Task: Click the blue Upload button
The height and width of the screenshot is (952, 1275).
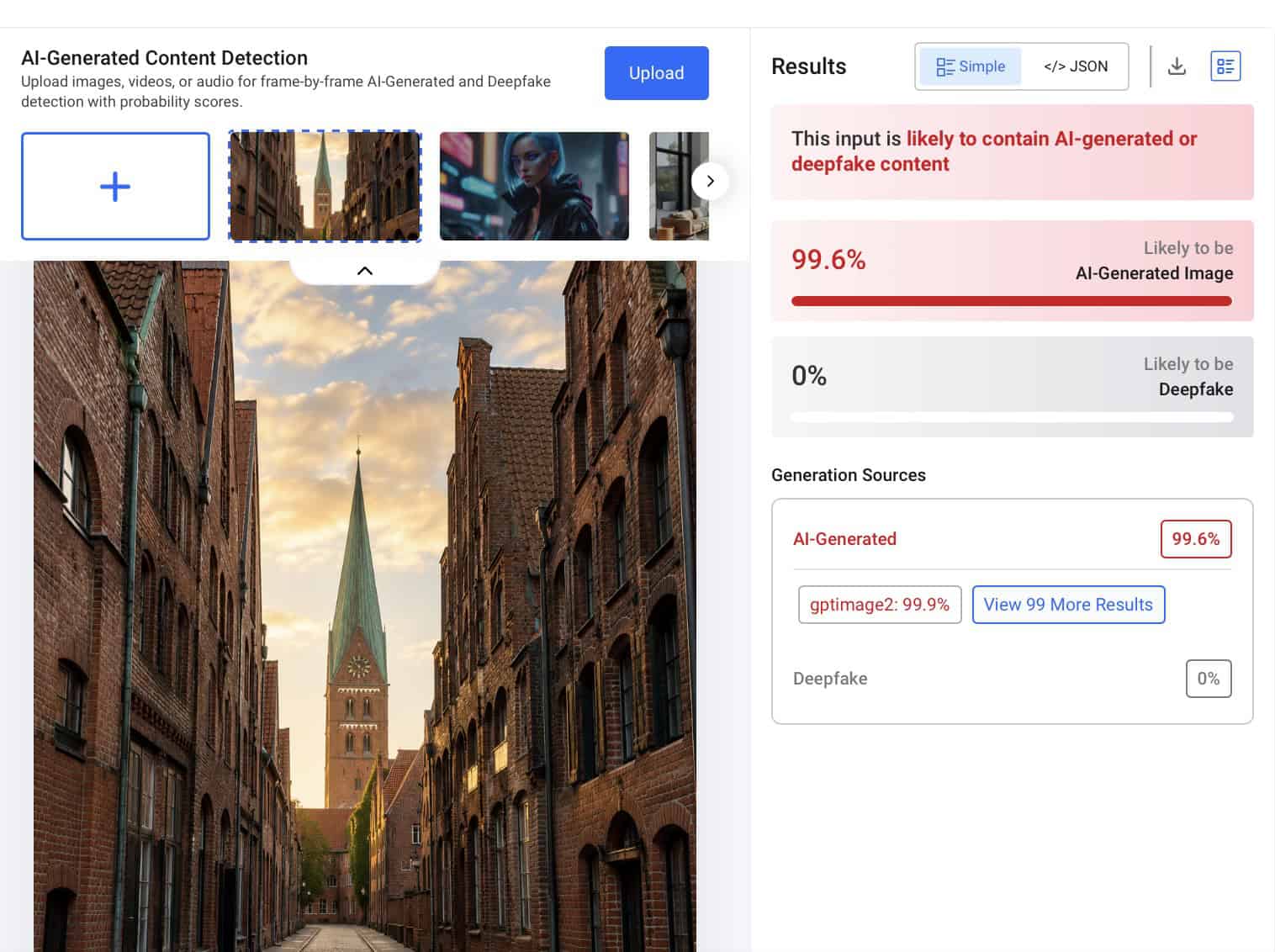Action: [656, 73]
